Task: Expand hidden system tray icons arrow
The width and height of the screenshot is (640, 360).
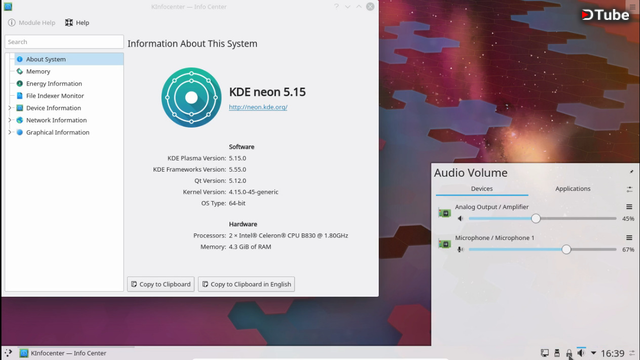Action: tap(593, 353)
